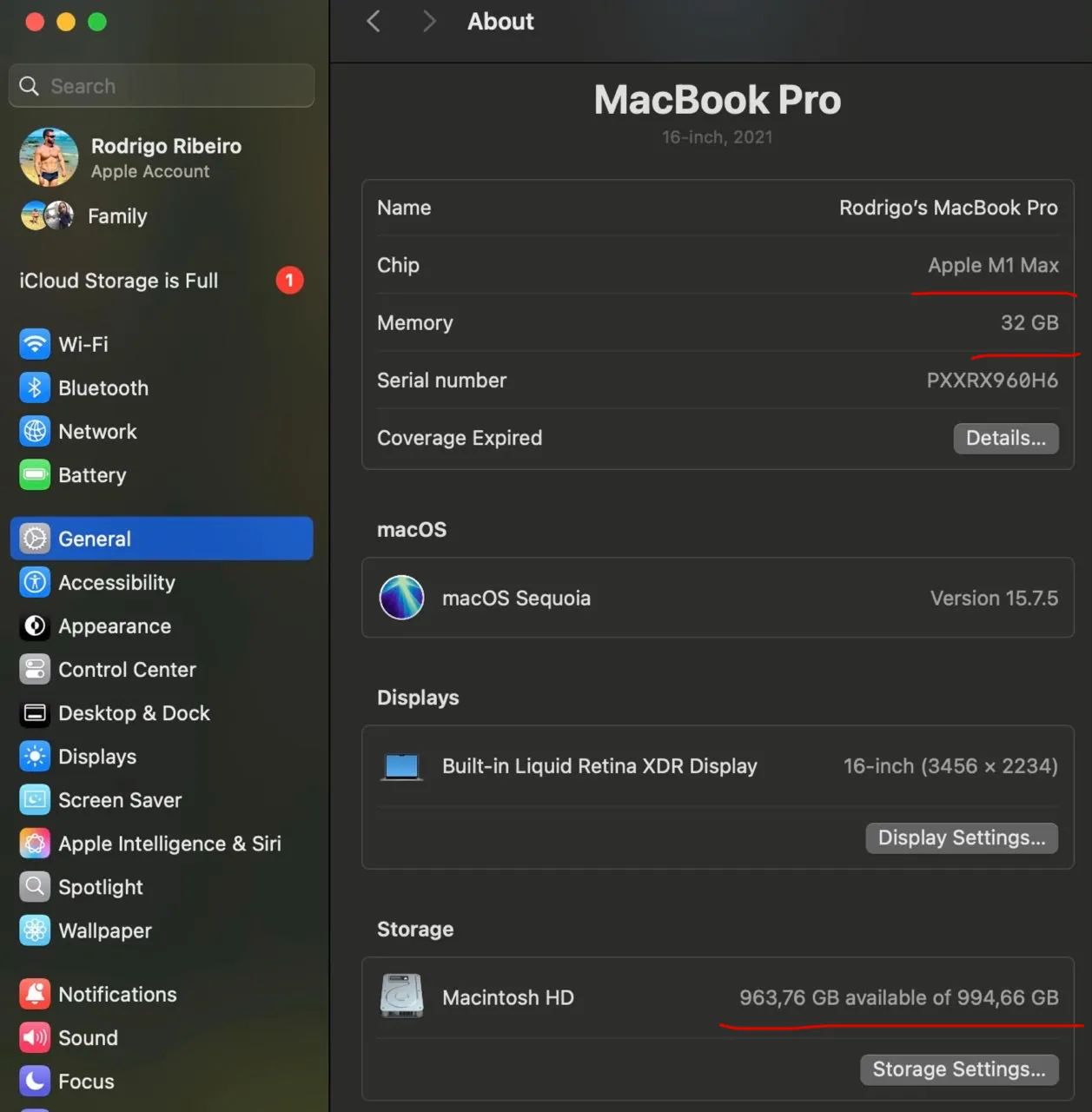Open the Battery icon
The width and height of the screenshot is (1092, 1112).
tap(35, 474)
